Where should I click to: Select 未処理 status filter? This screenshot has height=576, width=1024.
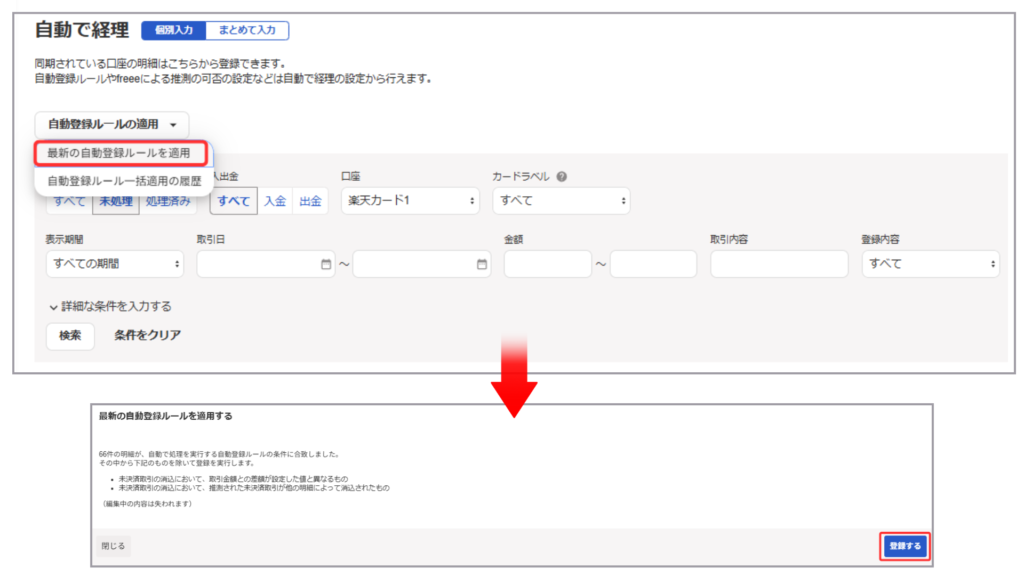pos(116,201)
